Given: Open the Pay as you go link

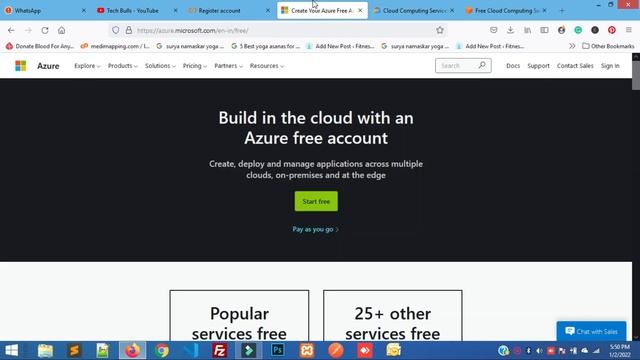Looking at the screenshot, I should point(316,229).
